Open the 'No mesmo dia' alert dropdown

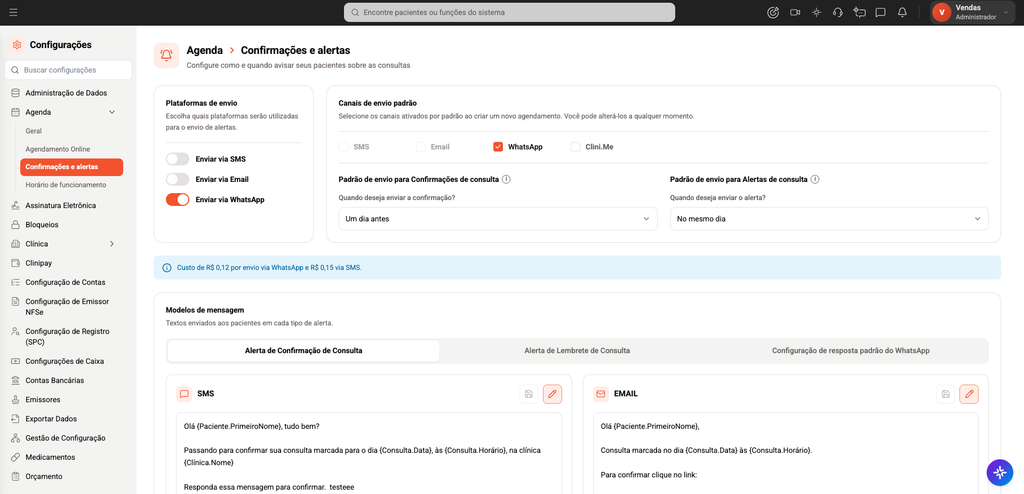point(829,219)
